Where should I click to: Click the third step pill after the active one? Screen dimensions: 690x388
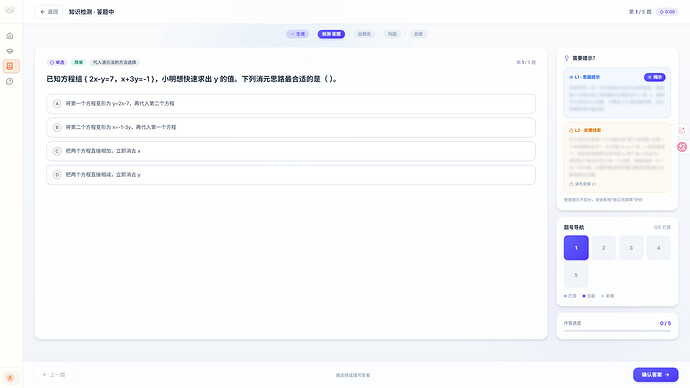pos(364,34)
